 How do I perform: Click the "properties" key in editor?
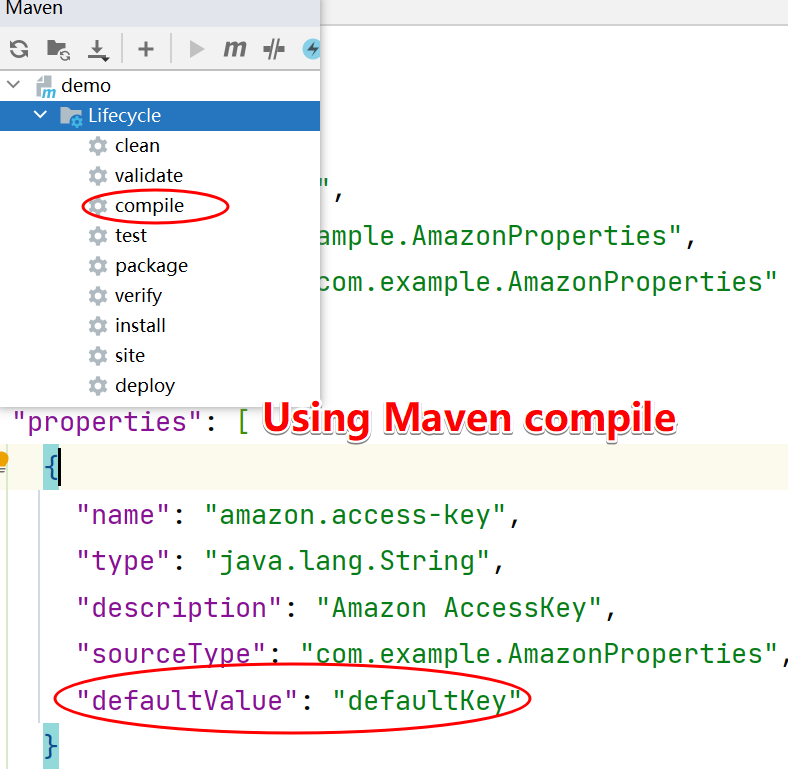pos(107,422)
